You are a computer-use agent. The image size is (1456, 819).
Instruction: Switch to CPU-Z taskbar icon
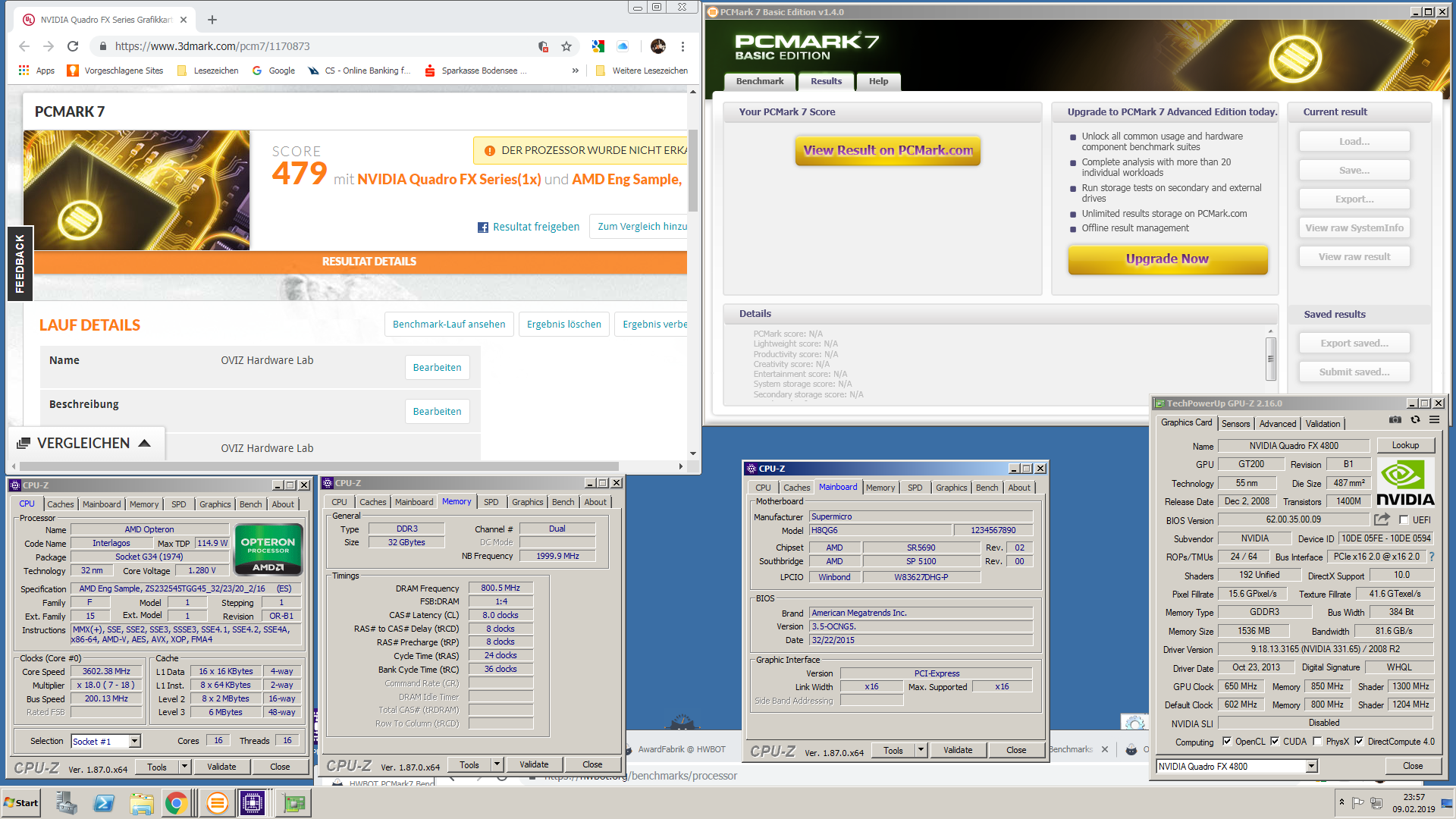click(x=253, y=803)
